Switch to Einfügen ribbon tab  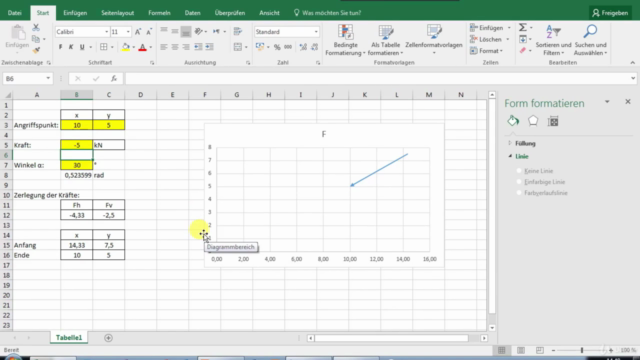pos(75,13)
